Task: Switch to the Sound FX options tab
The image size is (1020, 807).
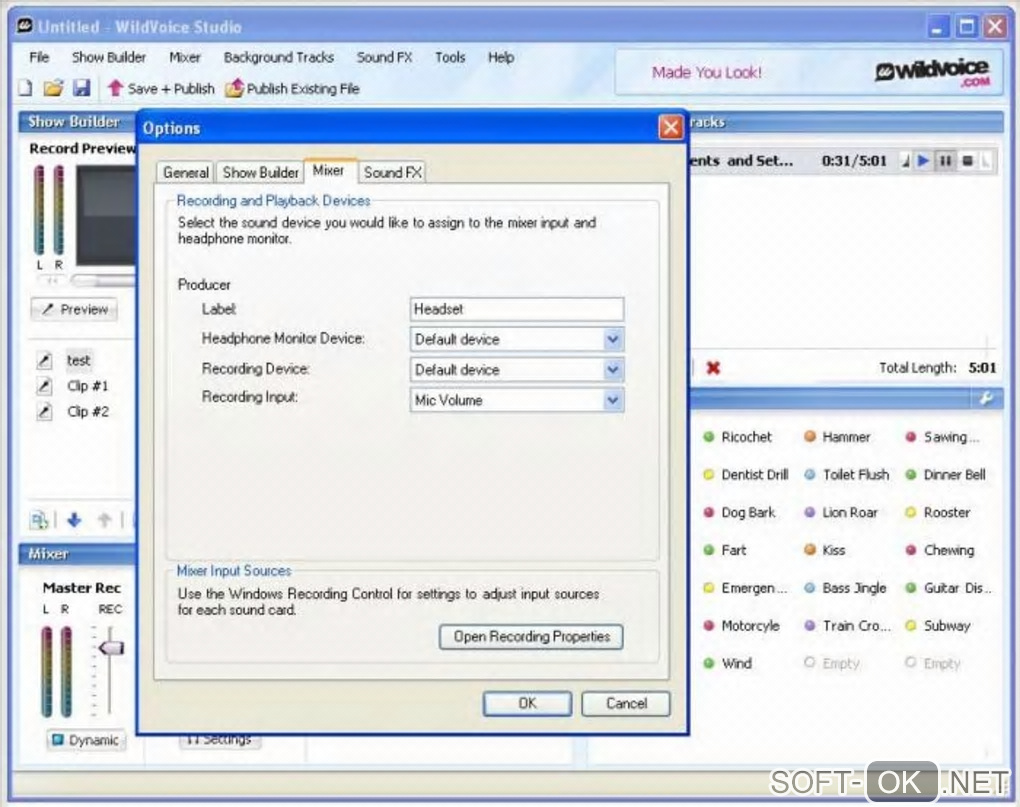Action: [x=392, y=172]
